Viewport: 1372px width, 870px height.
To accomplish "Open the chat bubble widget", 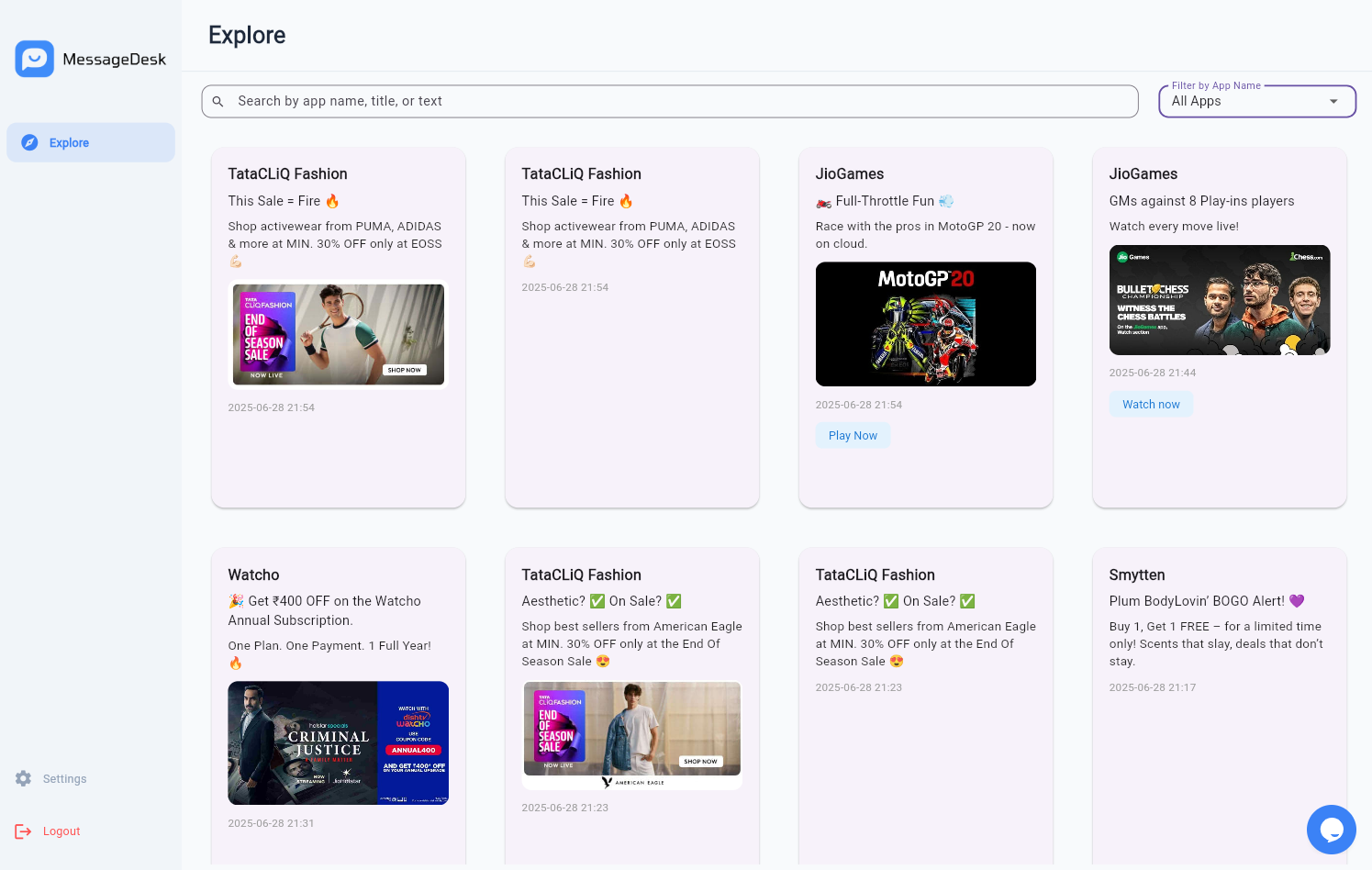I will [1331, 830].
